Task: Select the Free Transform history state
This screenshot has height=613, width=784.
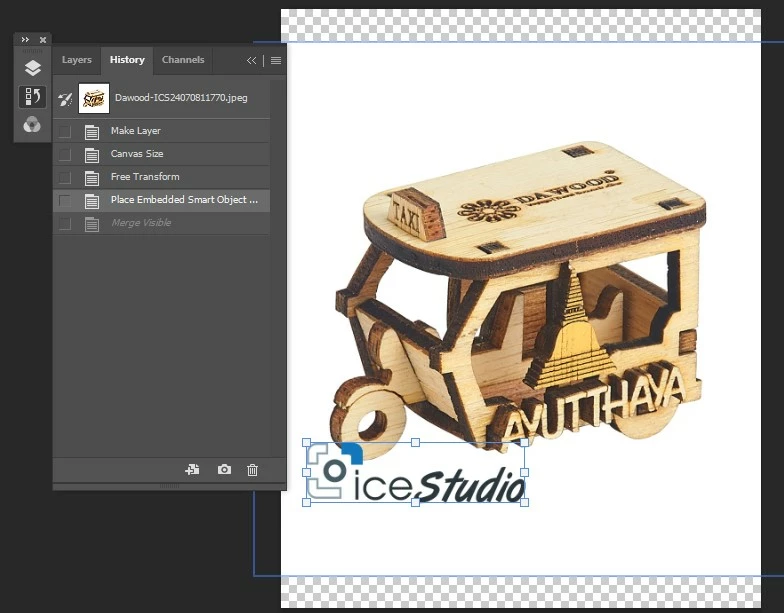Action: tap(162, 177)
